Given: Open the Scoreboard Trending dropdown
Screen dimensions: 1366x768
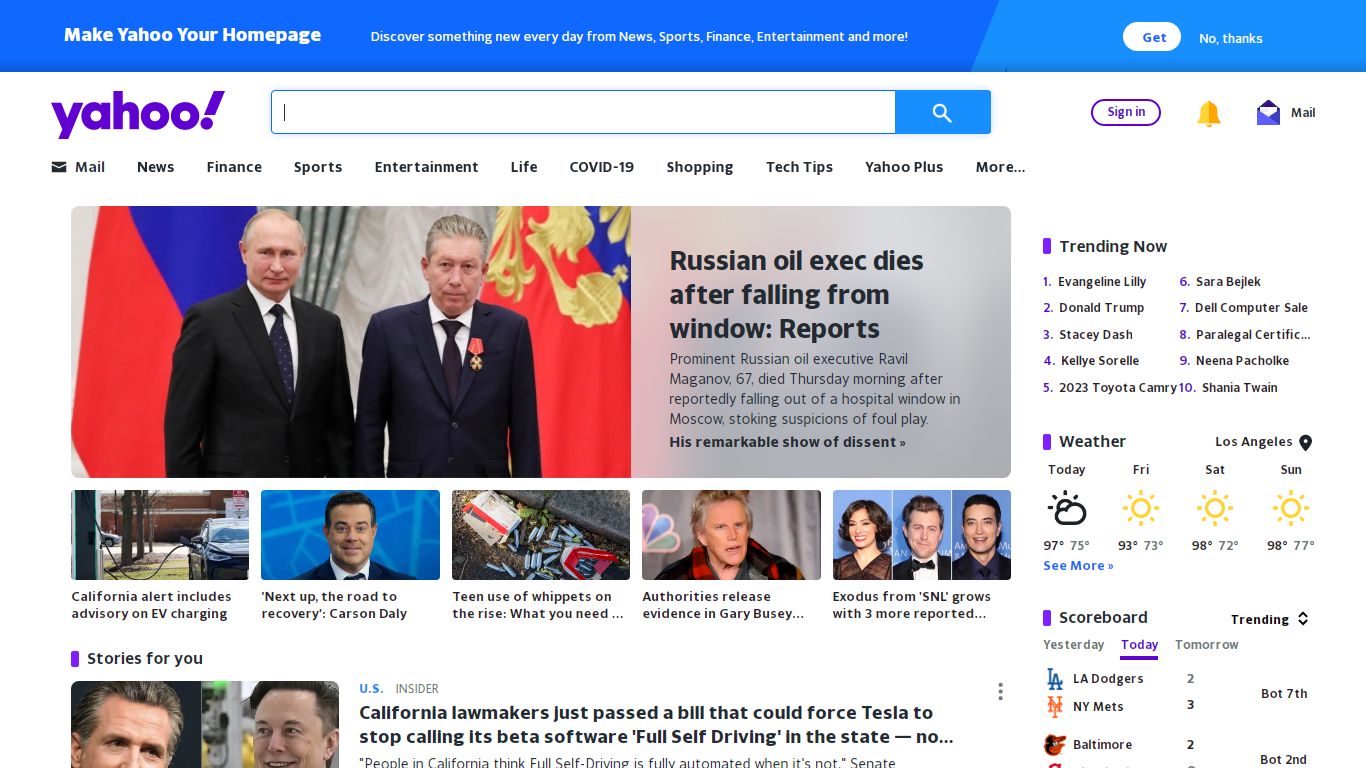Looking at the screenshot, I should coord(1270,619).
